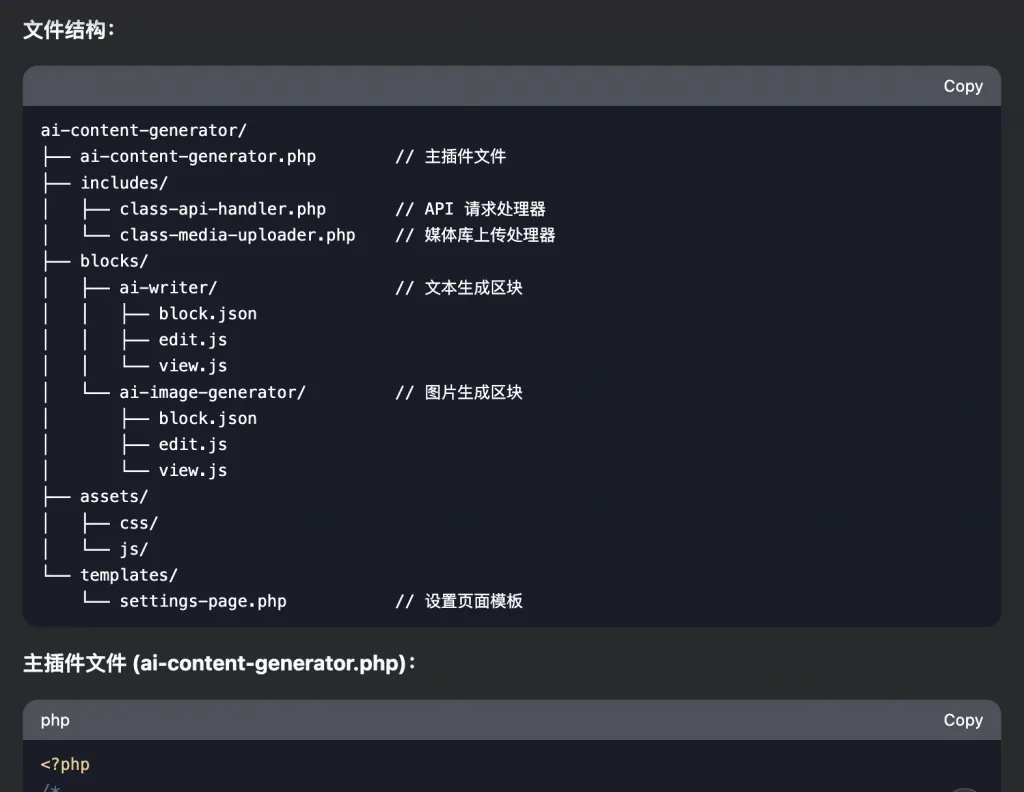Screen dimensions: 1024x792
Task: Click edit.js under the ai-image-generator folder
Action: click(193, 444)
